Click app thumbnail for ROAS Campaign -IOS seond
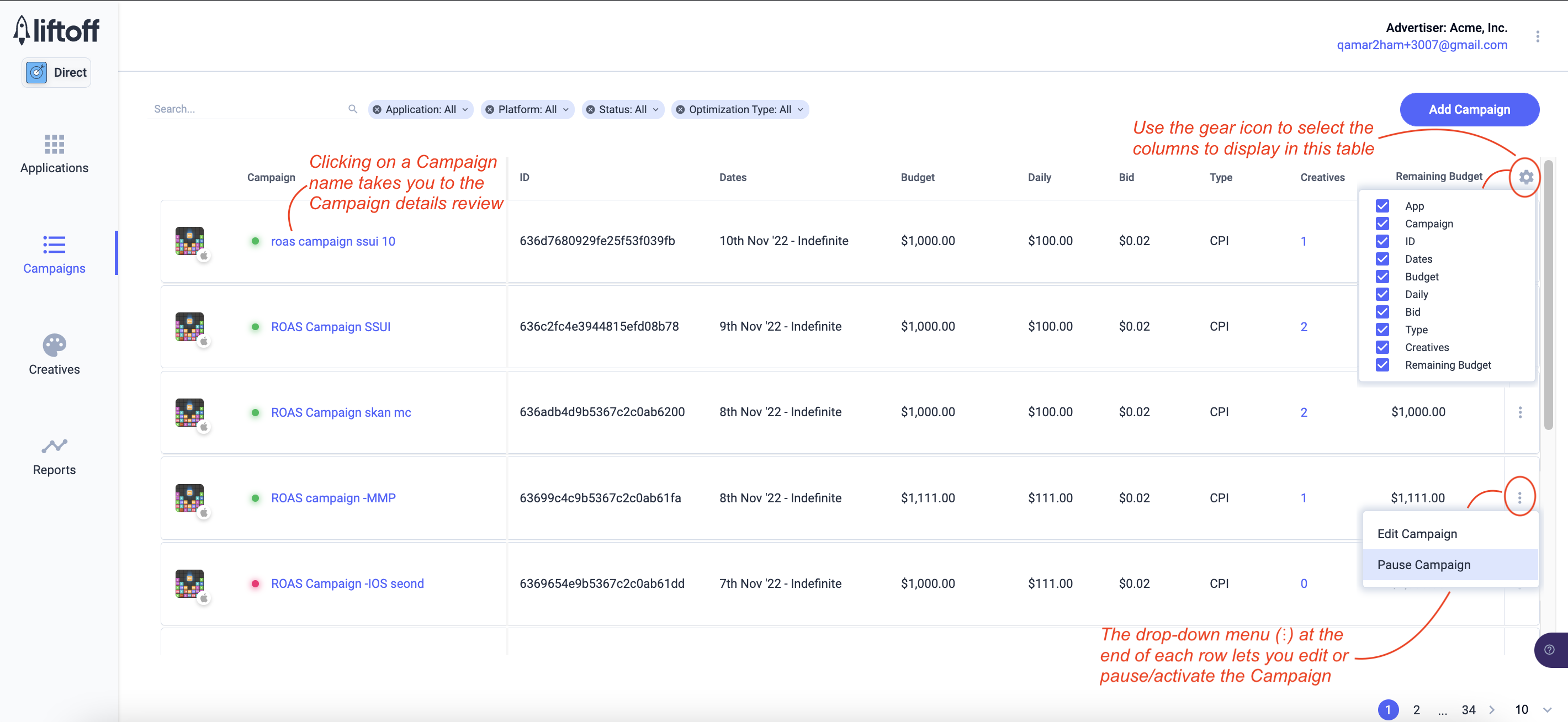This screenshot has width=1568, height=722. 189,583
